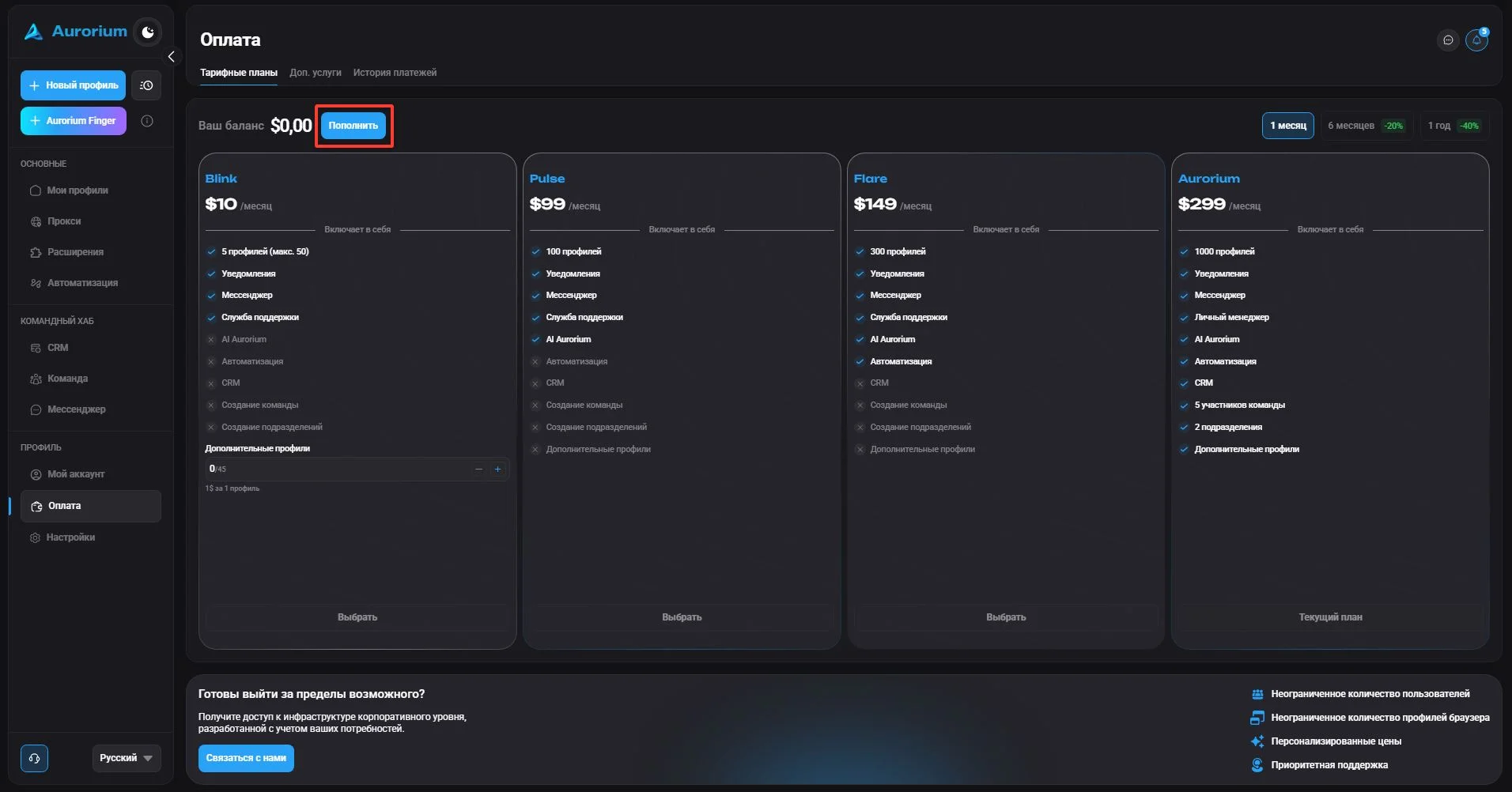Click the Расширения puzzle icon
The height and width of the screenshot is (792, 1512).
(x=36, y=252)
